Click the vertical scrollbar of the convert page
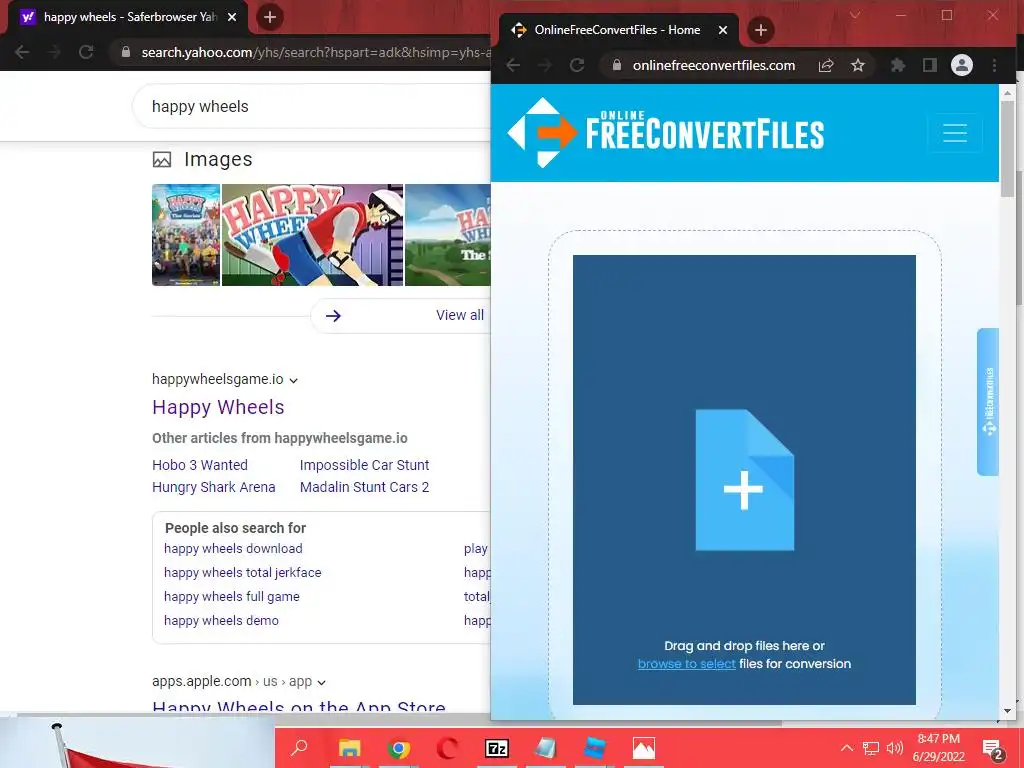Image resolution: width=1024 pixels, height=768 pixels. click(1008, 149)
